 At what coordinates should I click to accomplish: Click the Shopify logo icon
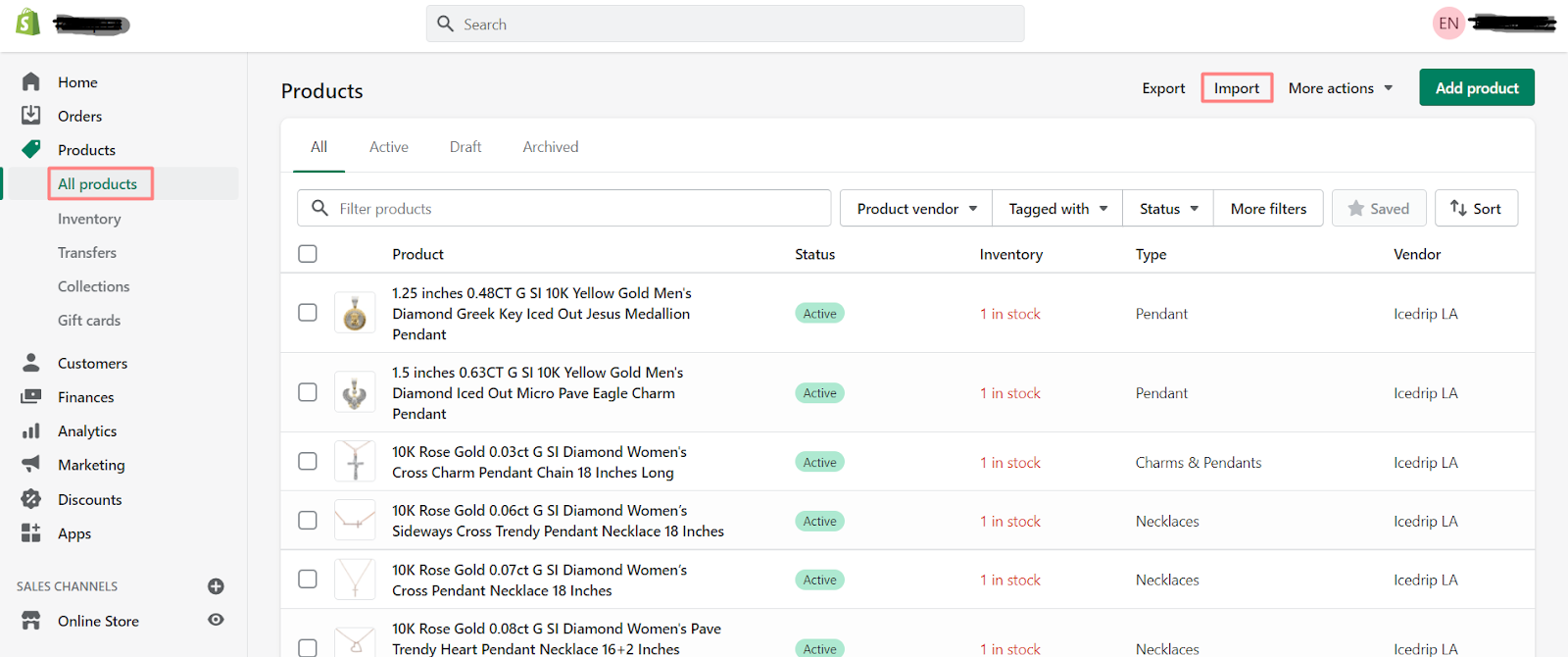(x=28, y=23)
